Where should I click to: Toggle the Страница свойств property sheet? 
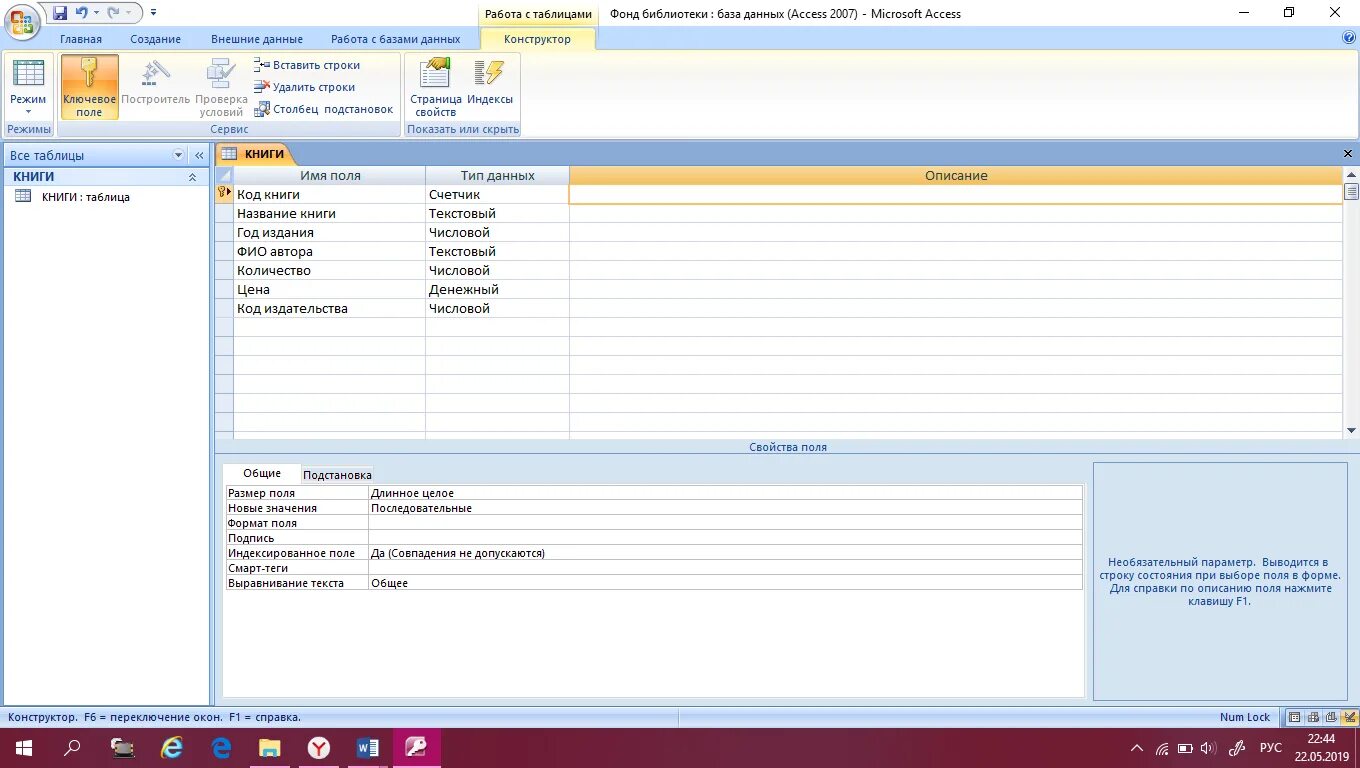coord(435,87)
